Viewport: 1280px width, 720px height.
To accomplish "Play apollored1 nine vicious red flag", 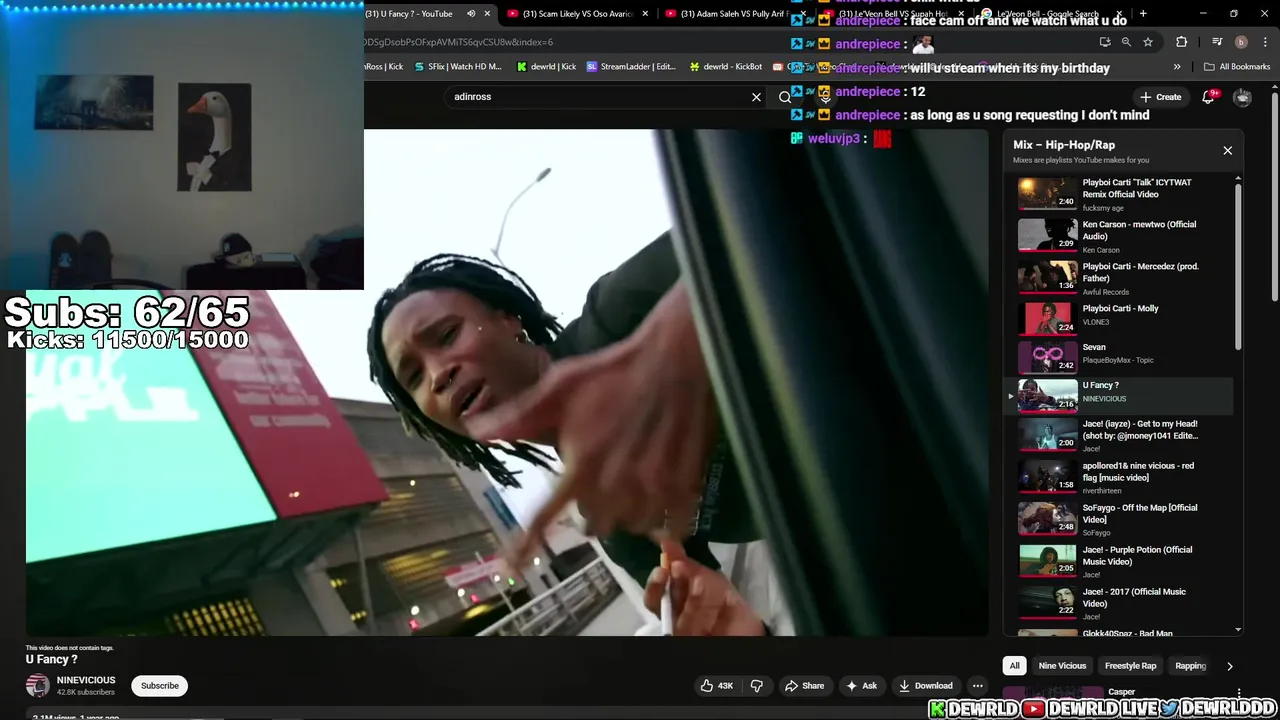I will coord(1120,477).
